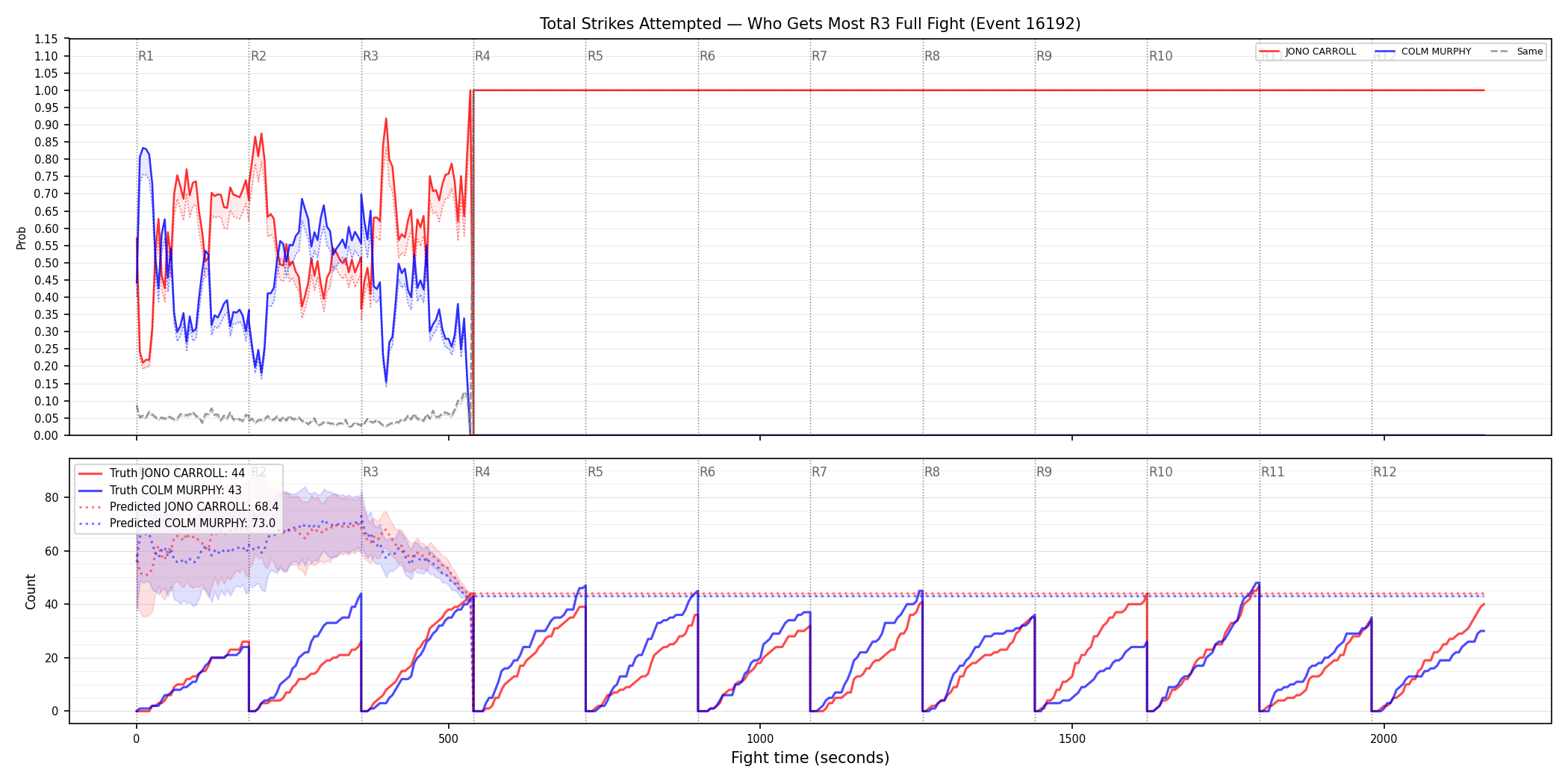The image size is (1568, 784).
Task: Click the JONO CARROLL legend entry
Action: (1308, 52)
